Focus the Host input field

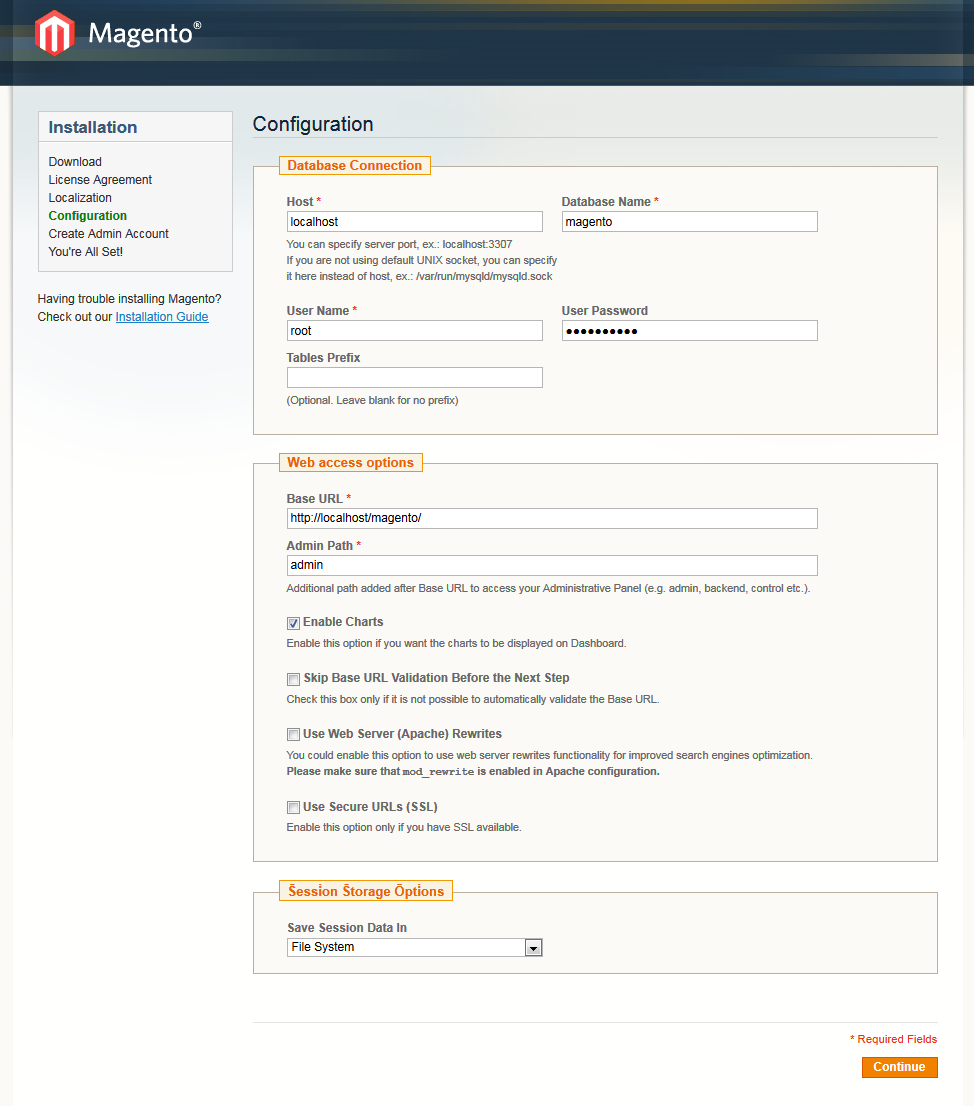tap(415, 221)
